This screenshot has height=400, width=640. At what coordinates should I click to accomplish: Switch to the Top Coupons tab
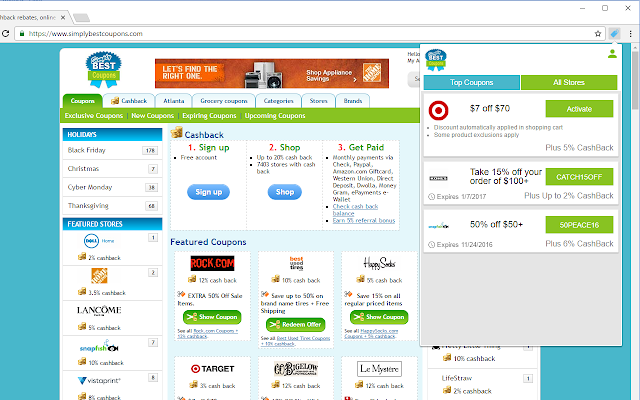(x=471, y=82)
